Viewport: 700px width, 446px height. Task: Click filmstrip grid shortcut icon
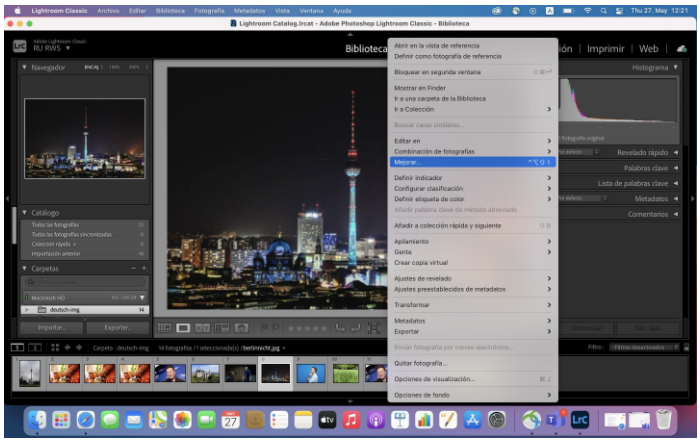coord(55,347)
